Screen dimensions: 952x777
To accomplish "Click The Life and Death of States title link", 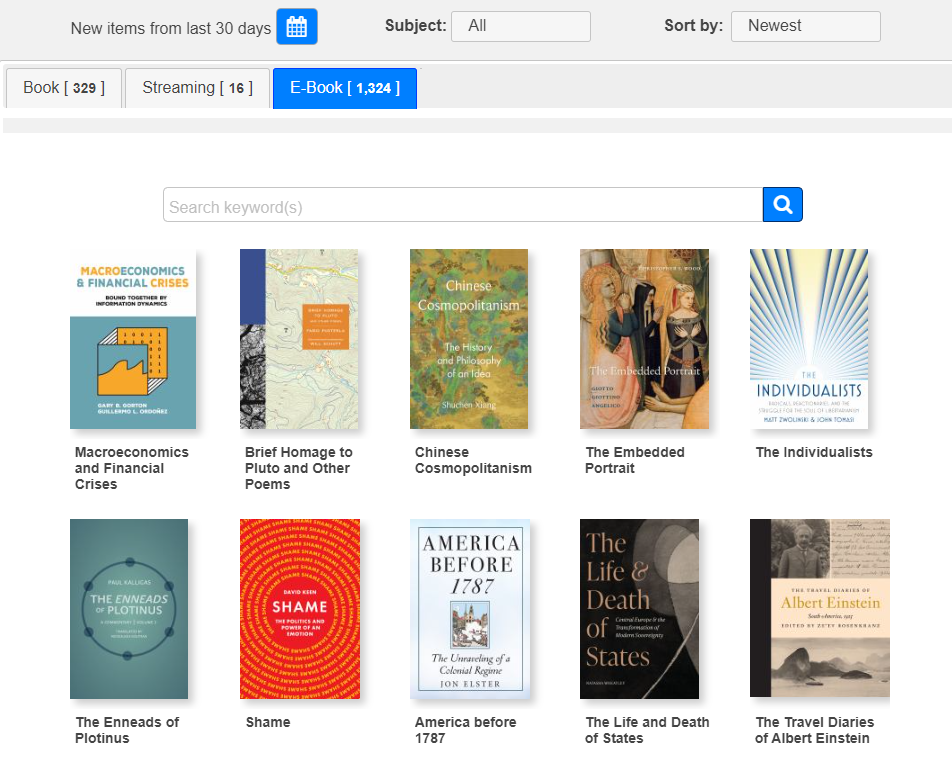I will tap(647, 730).
